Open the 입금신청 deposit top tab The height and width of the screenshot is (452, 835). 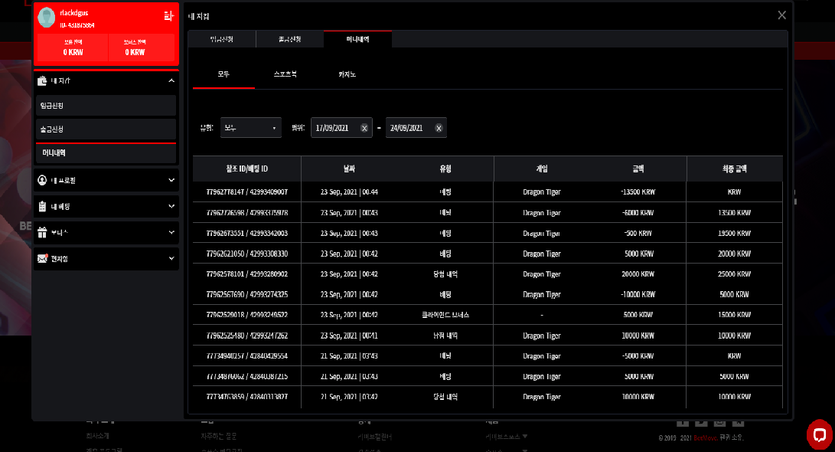pyautogui.click(x=222, y=39)
